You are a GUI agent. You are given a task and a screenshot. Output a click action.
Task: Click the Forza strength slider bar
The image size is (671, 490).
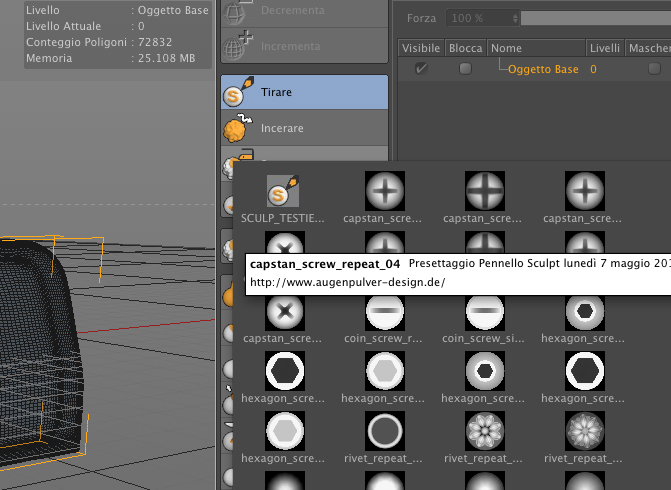click(x=596, y=18)
